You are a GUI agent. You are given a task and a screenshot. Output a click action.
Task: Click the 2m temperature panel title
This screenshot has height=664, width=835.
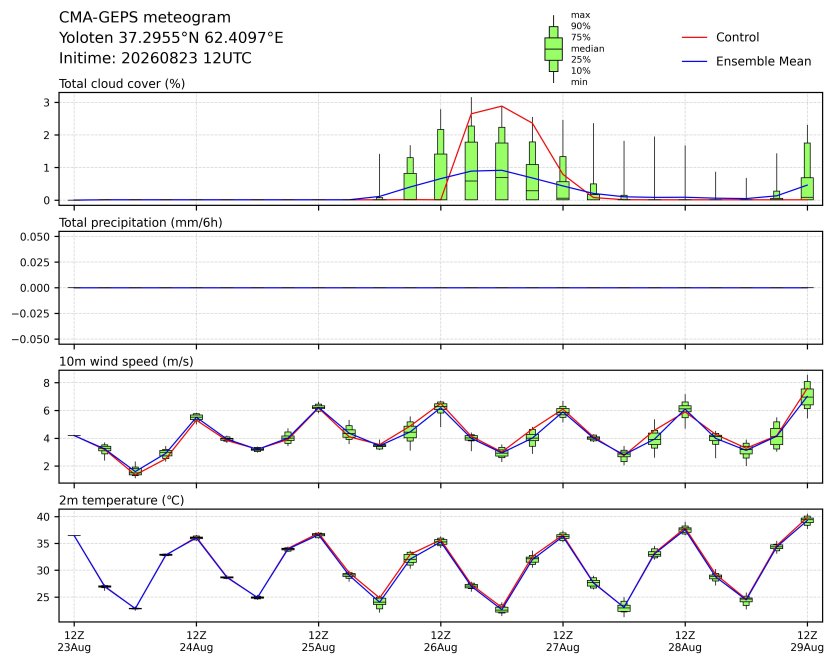pos(121,501)
